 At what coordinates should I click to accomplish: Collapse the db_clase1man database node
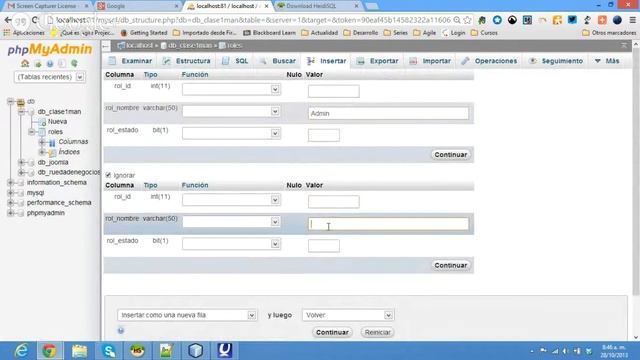[21, 111]
